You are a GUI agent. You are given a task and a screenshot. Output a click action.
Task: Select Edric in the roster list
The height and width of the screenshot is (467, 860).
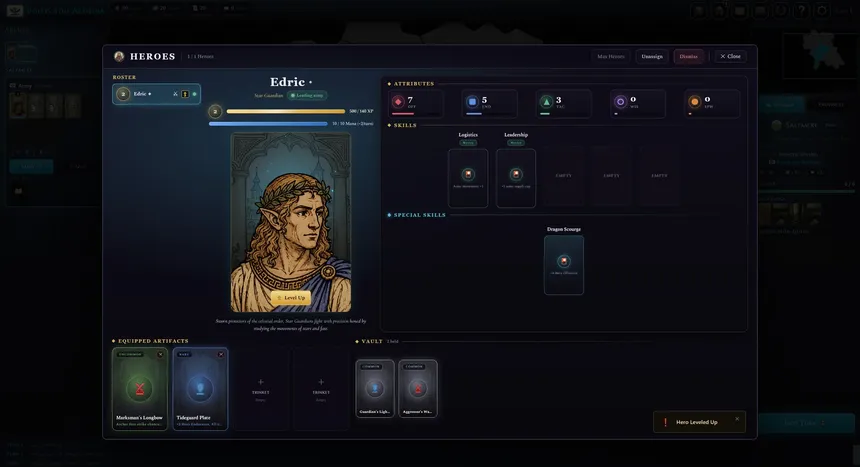click(156, 94)
